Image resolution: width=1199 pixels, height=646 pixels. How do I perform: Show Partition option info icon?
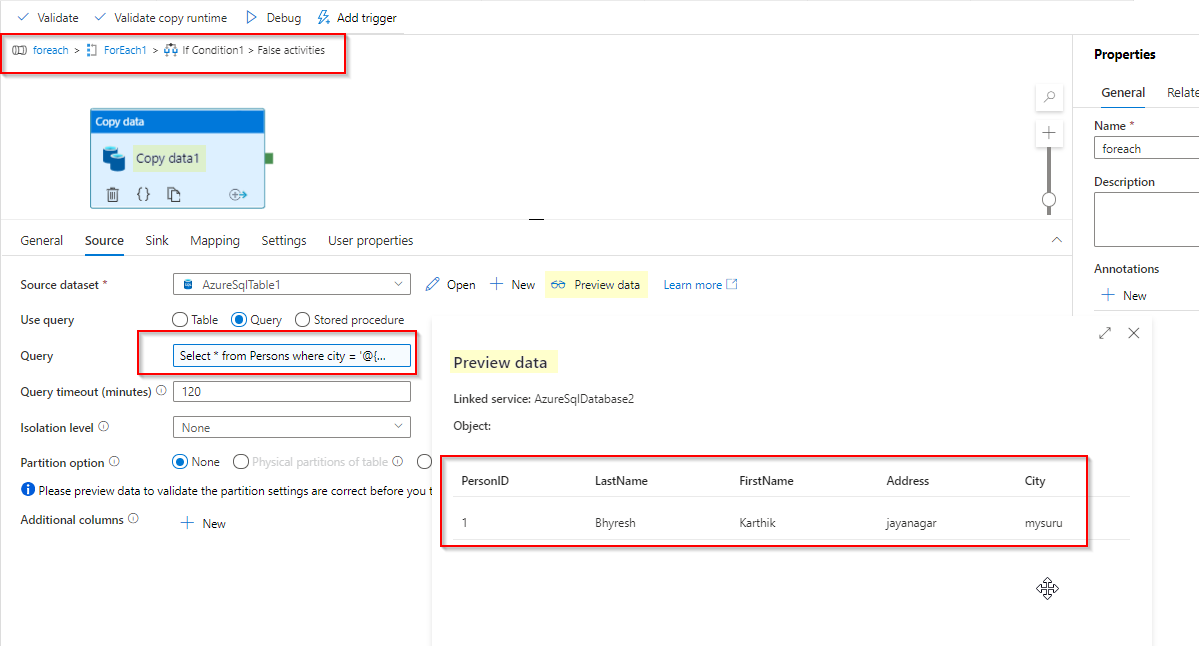coord(115,462)
